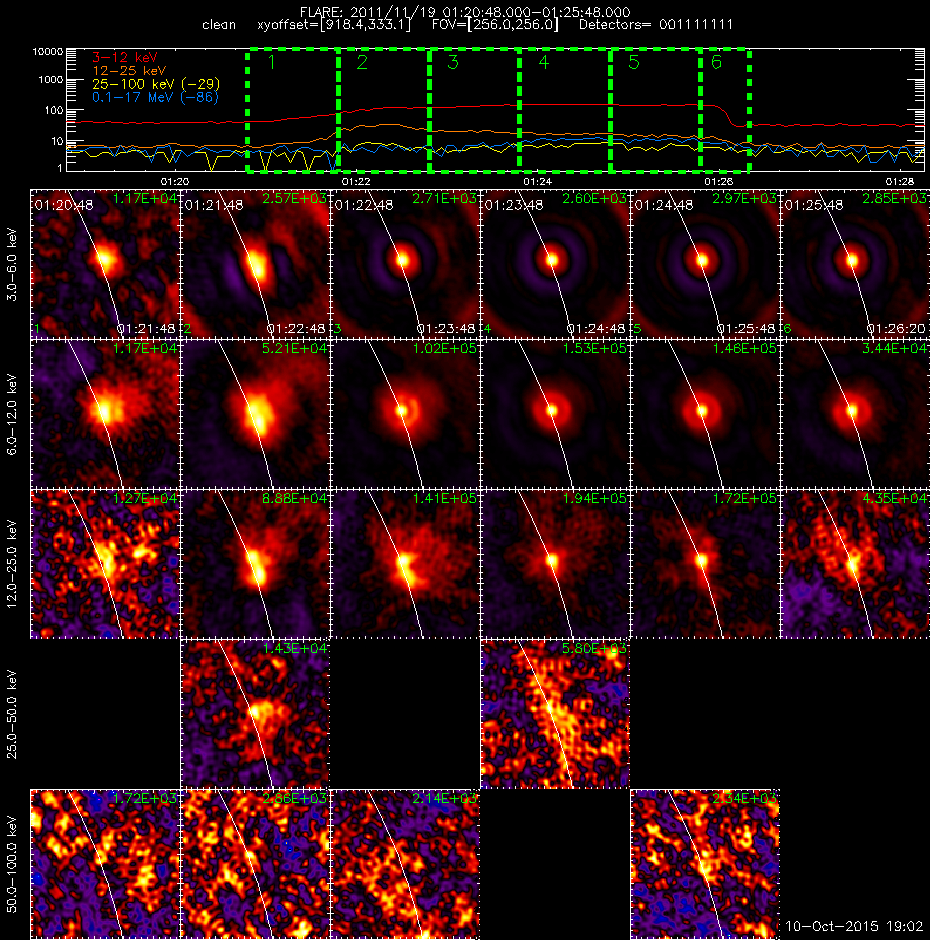Click the orange 12-25 keV legend entry

129,71
